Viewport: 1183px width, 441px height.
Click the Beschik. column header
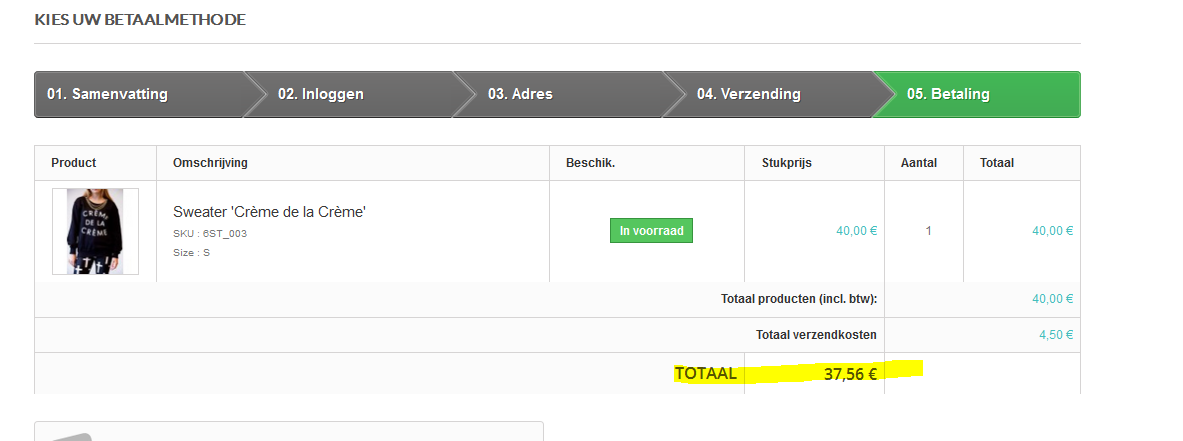590,163
